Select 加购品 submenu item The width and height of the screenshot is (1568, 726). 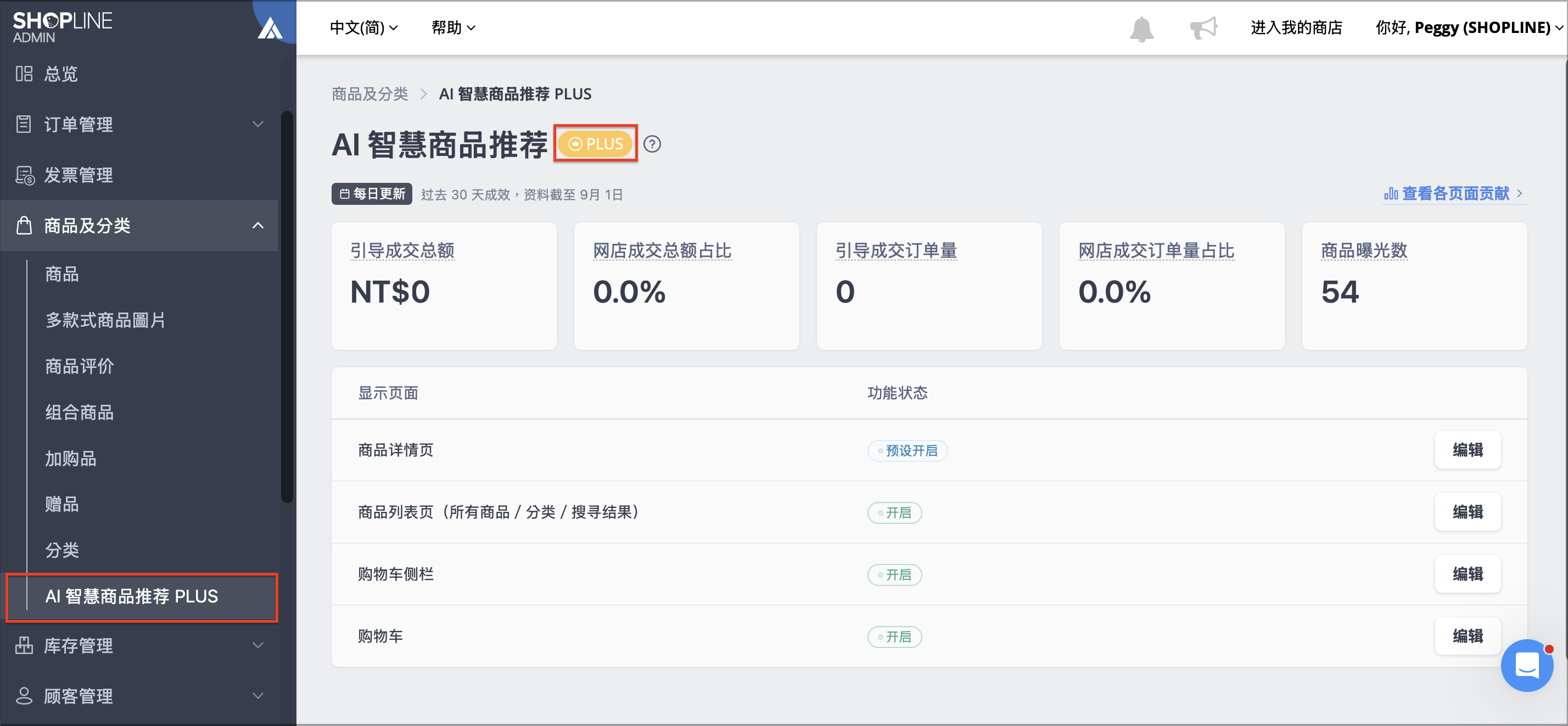tap(71, 459)
